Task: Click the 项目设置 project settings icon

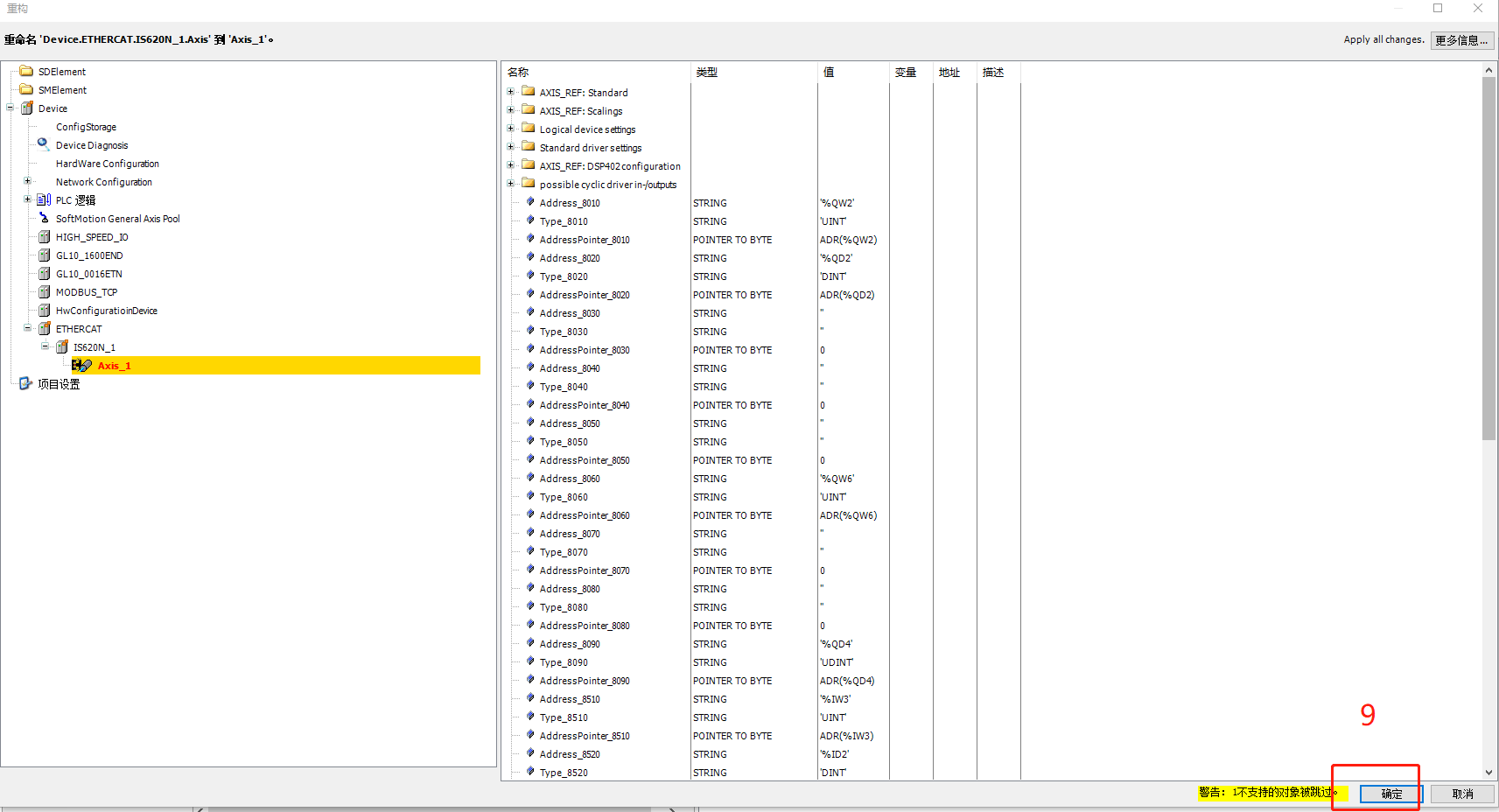Action: [26, 383]
